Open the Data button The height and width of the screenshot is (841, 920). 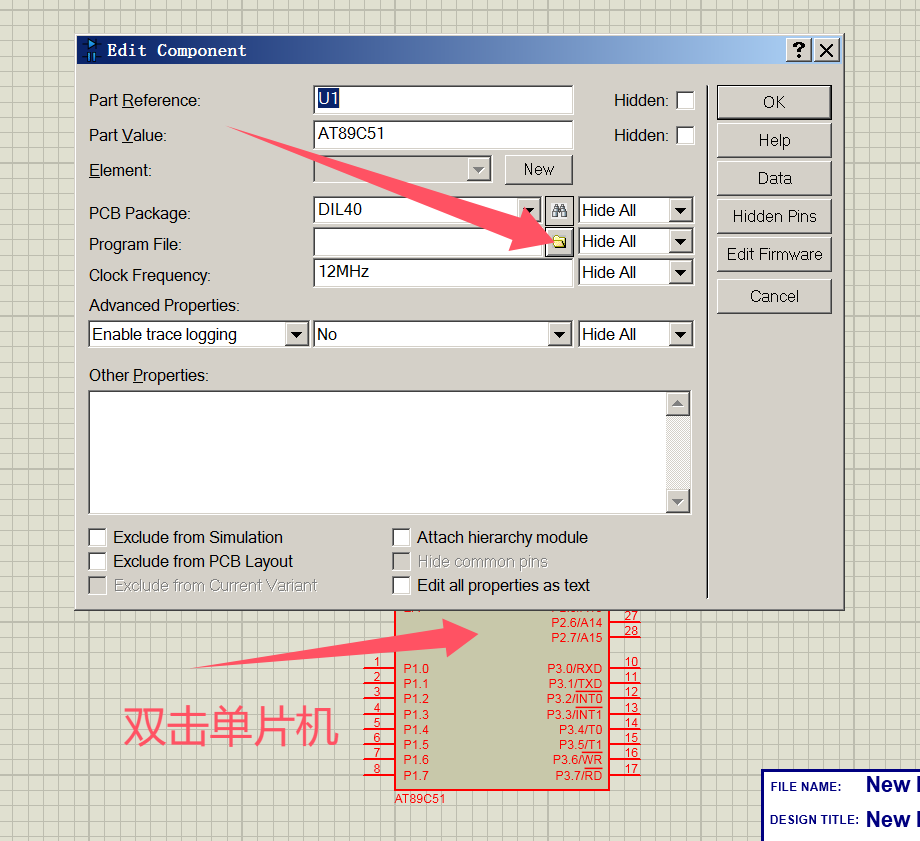(774, 178)
